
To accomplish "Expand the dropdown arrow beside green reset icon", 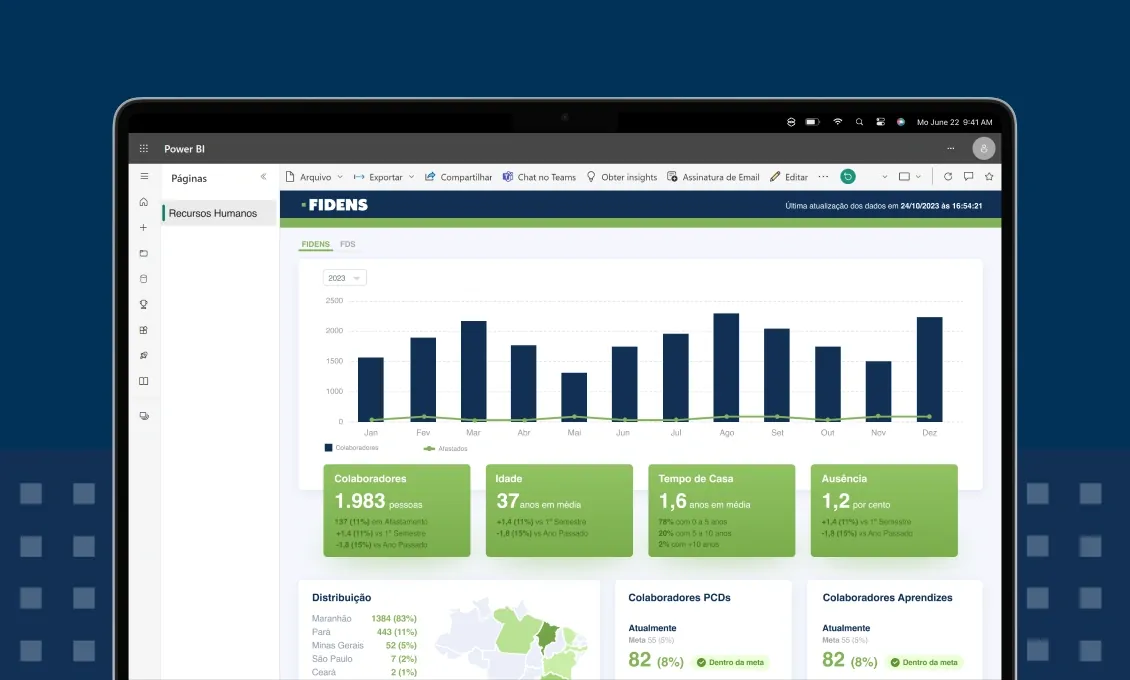I will tap(884, 177).
